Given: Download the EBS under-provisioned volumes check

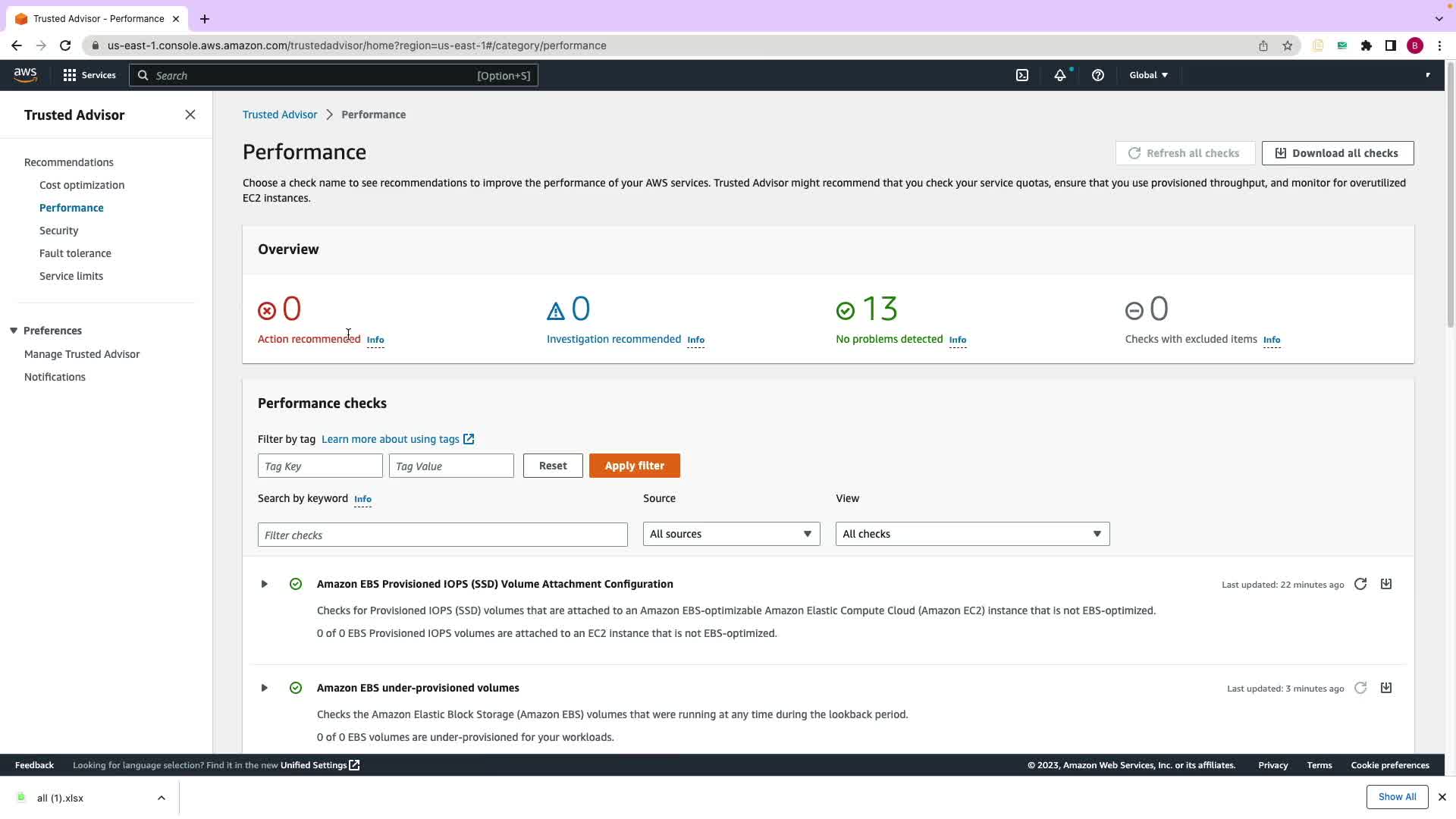Looking at the screenshot, I should [x=1386, y=688].
